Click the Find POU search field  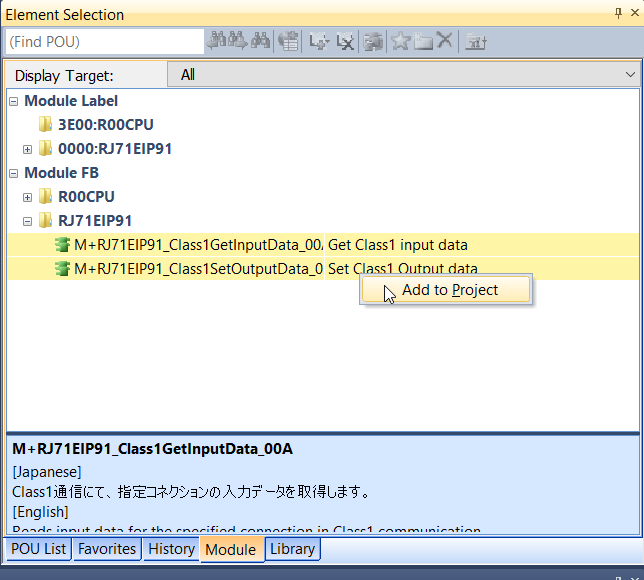[x=105, y=41]
